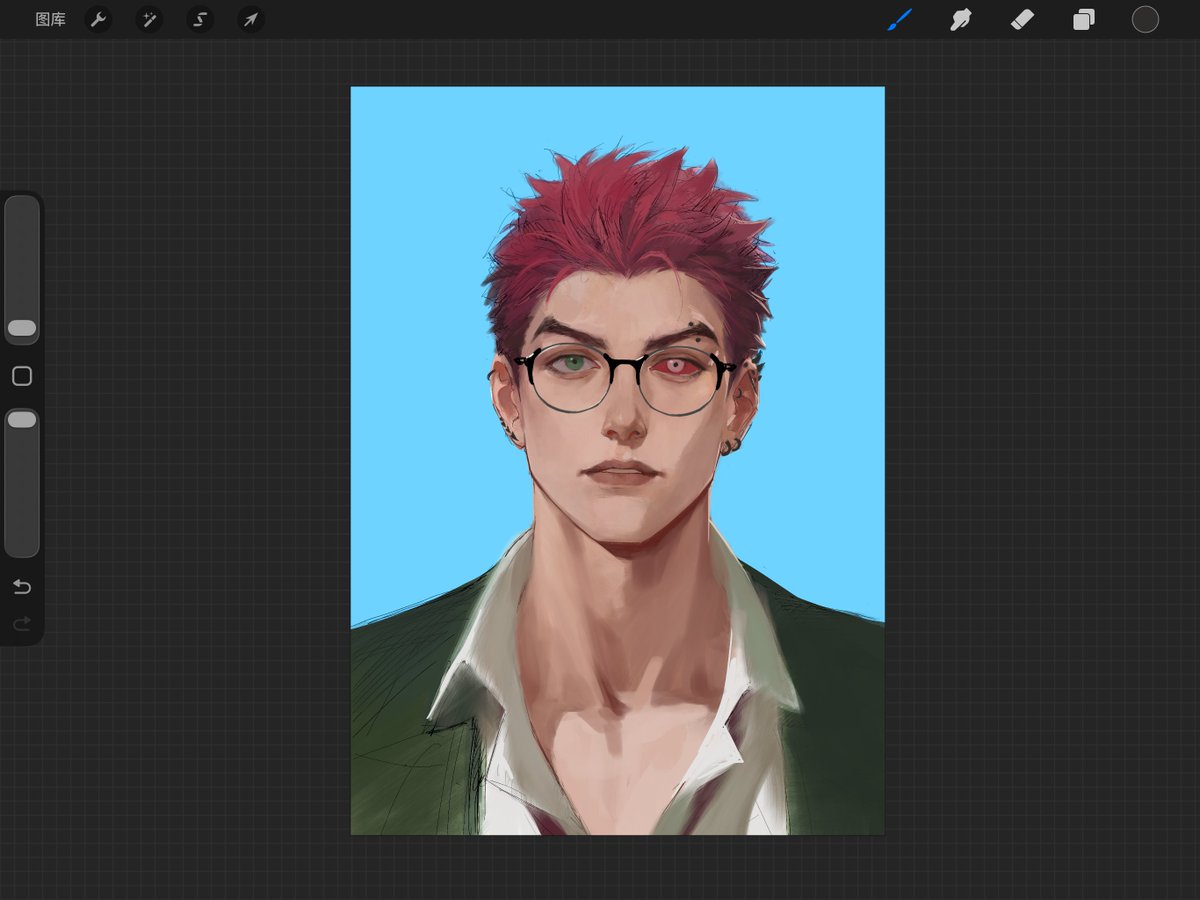1200x900 pixels.
Task: Activate the Transform arrow tool
Action: click(x=251, y=19)
